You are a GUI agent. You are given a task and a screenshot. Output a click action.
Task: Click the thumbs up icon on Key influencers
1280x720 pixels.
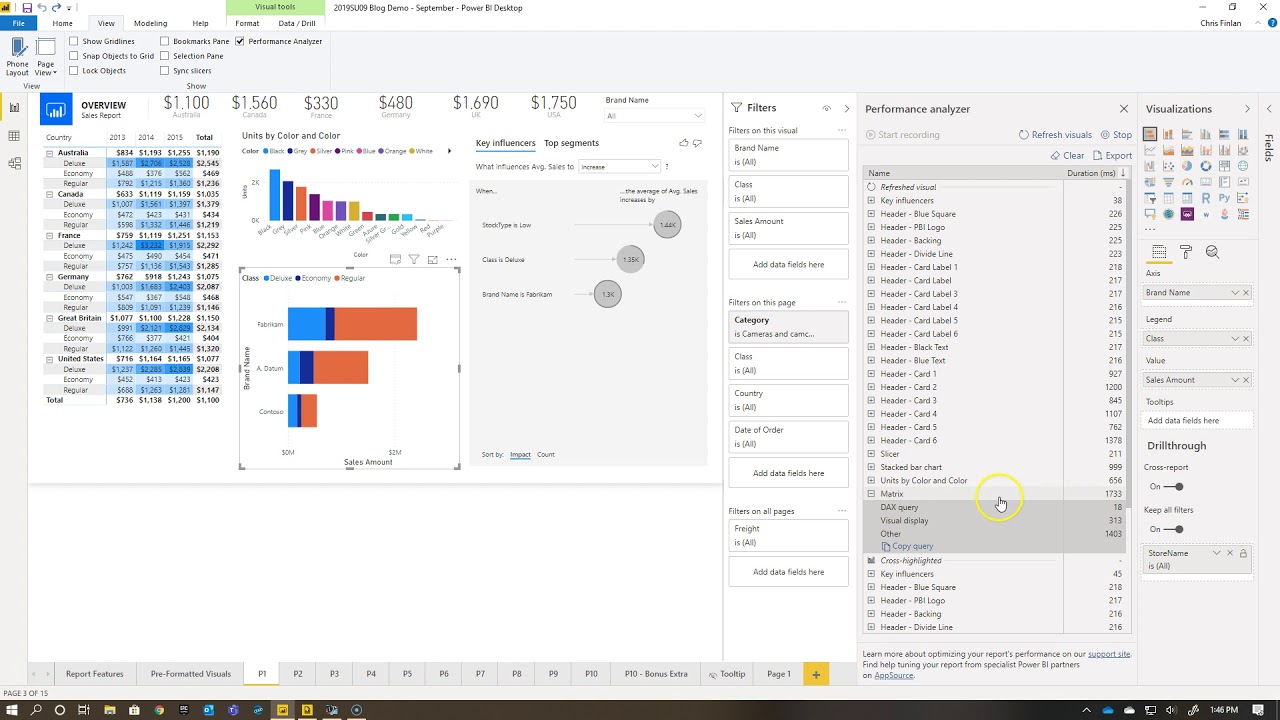684,143
